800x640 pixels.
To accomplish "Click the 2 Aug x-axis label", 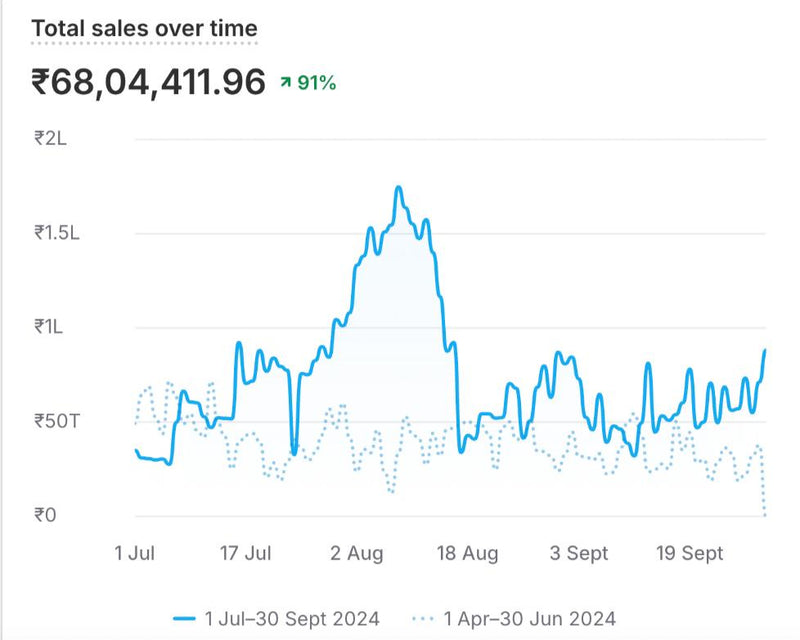I will coord(357,554).
